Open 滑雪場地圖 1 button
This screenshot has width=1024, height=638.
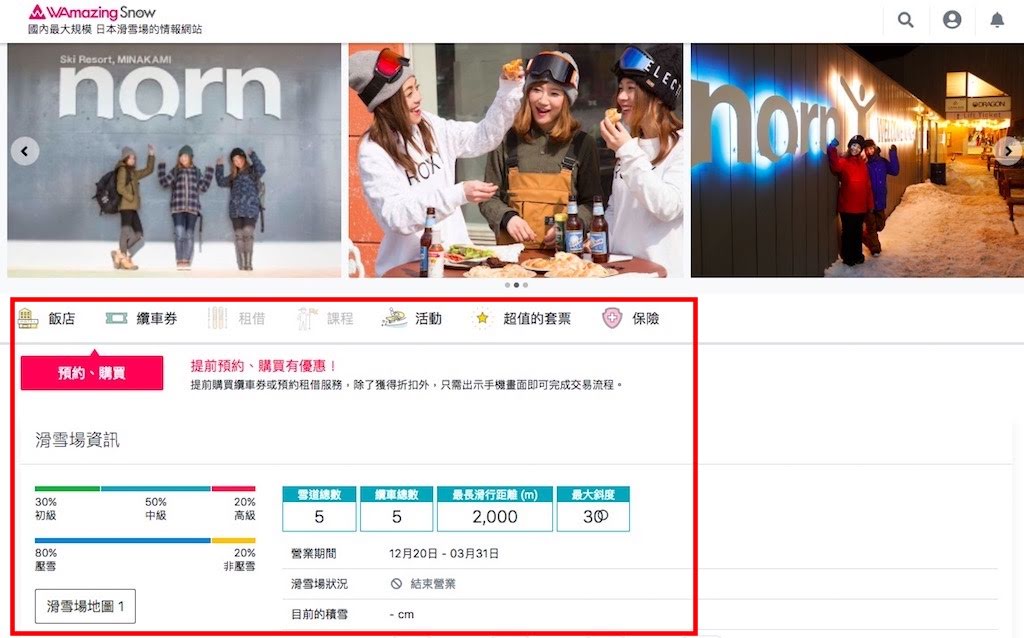coord(85,606)
